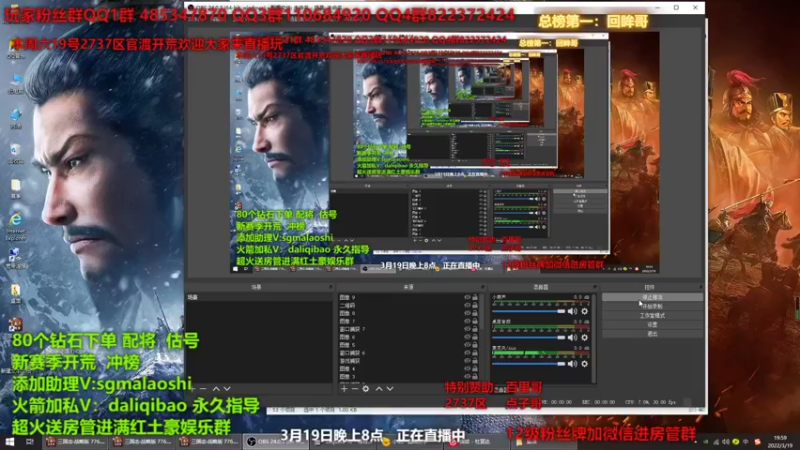Lock the 图像 9 source
800x450 pixels.
(475, 297)
